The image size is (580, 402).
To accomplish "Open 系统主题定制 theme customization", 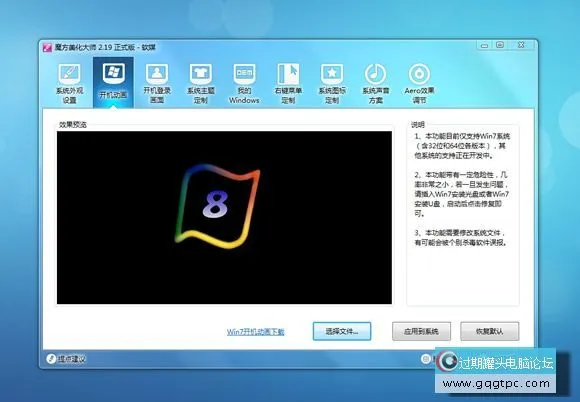I will (200, 83).
